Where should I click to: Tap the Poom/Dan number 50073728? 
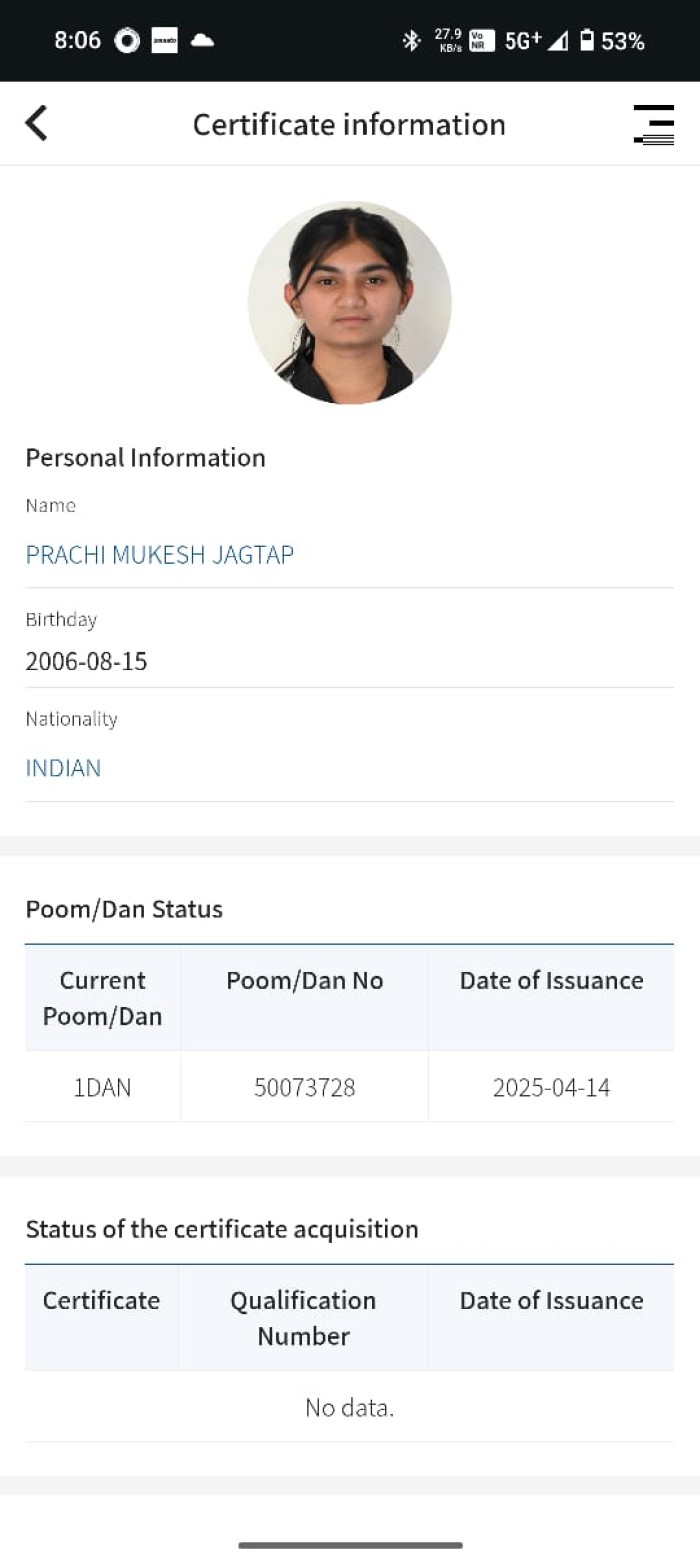pos(304,1087)
